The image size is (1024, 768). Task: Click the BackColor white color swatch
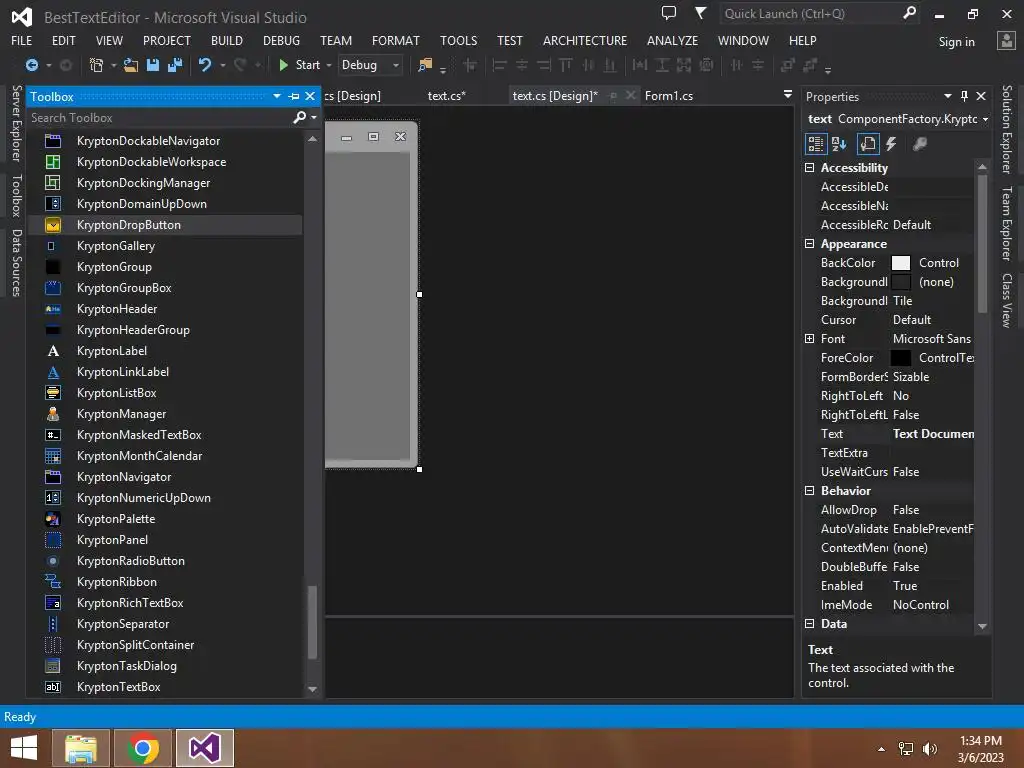pos(901,263)
